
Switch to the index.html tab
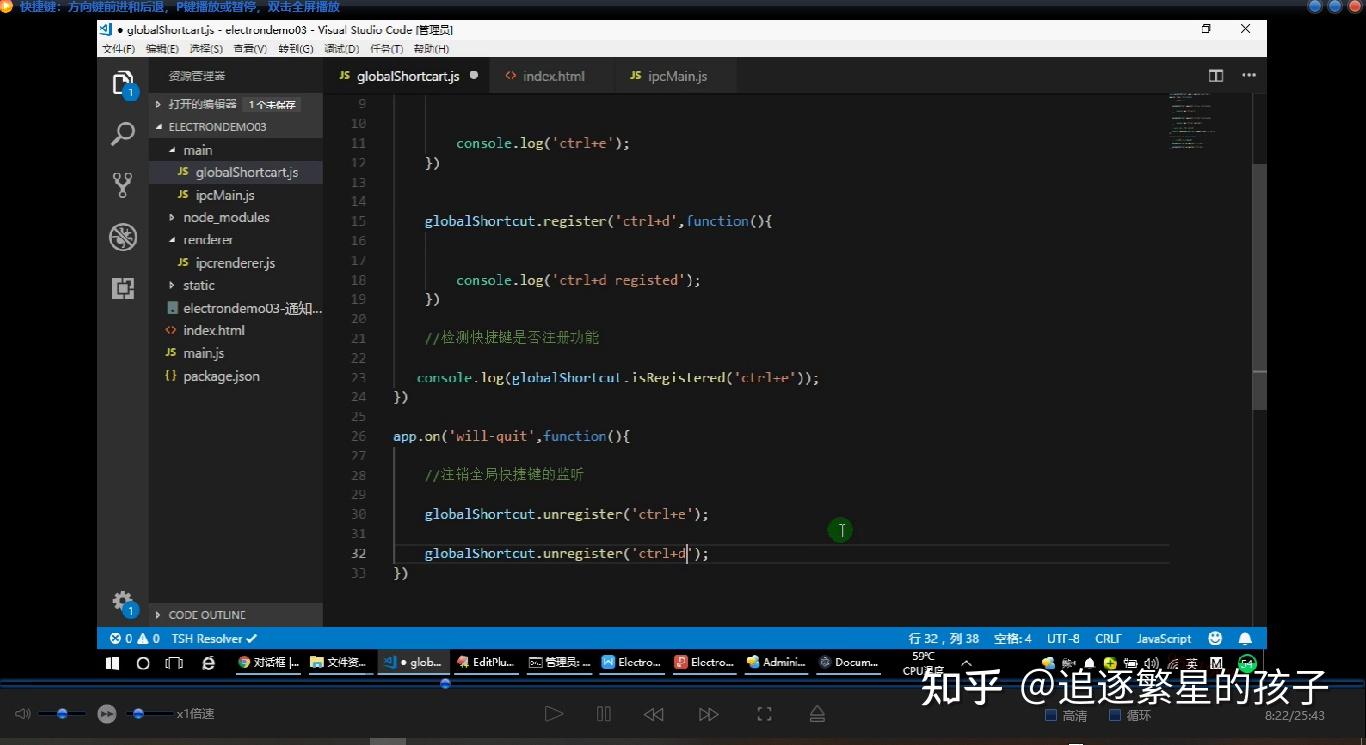553,75
